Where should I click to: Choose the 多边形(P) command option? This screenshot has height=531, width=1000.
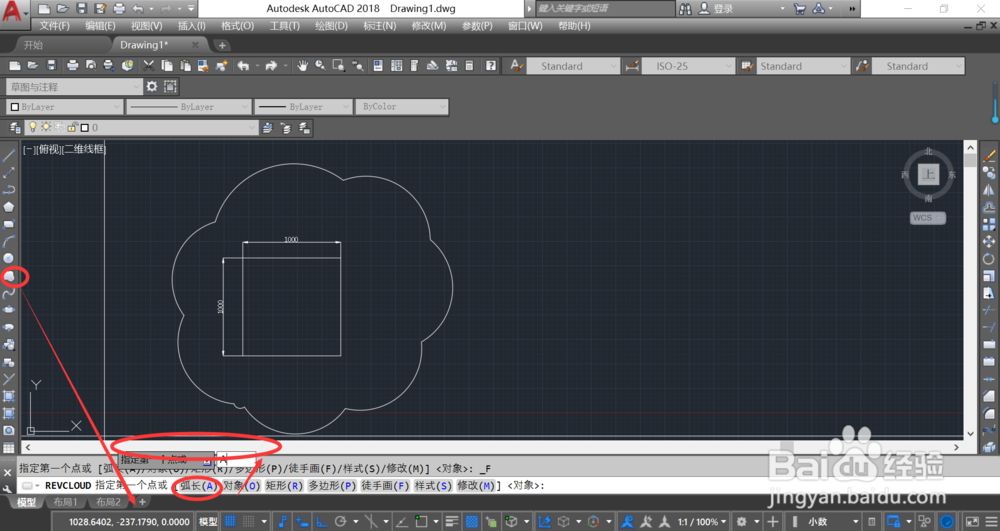[332, 486]
